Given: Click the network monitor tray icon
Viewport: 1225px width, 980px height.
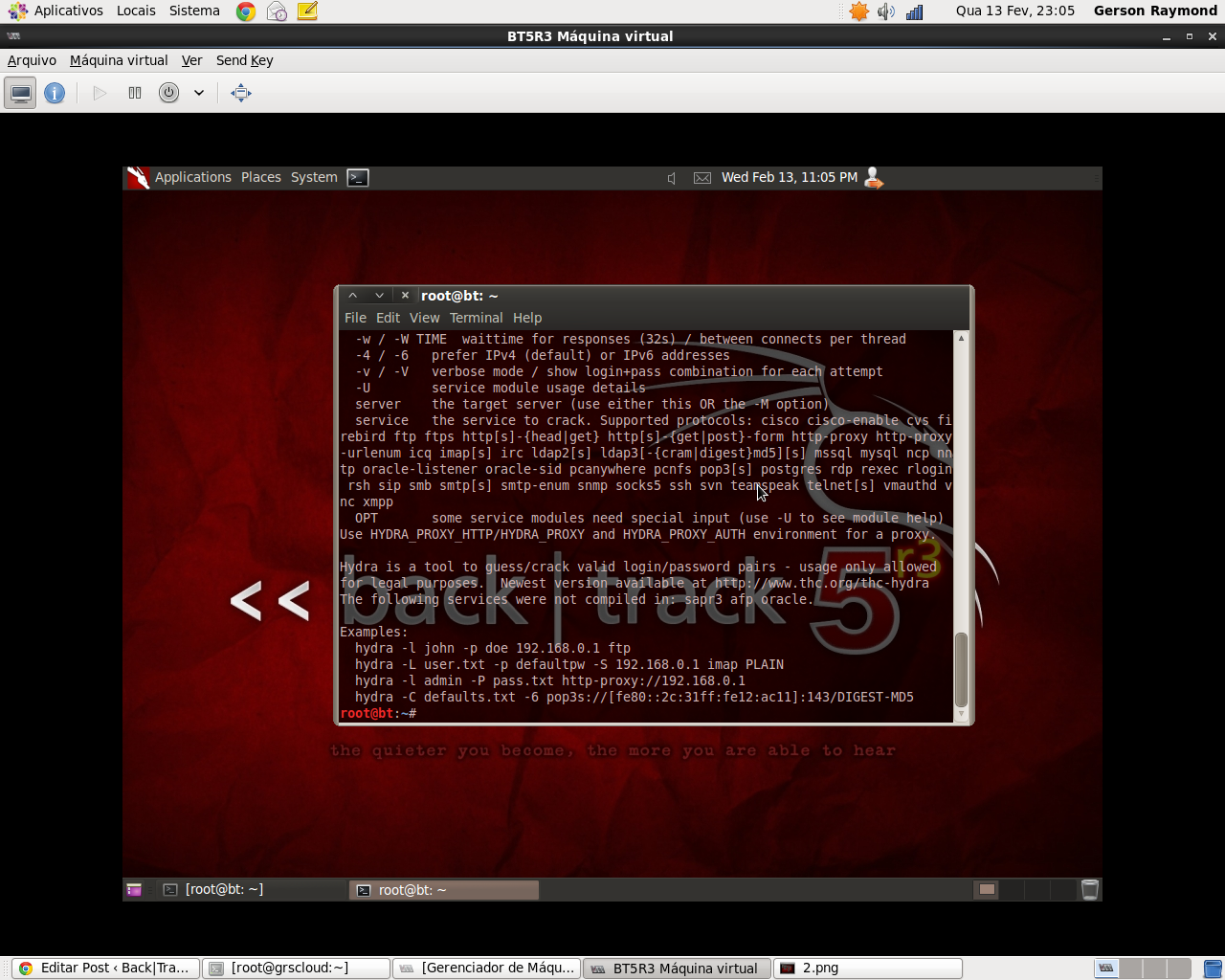Looking at the screenshot, I should pyautogui.click(x=915, y=11).
